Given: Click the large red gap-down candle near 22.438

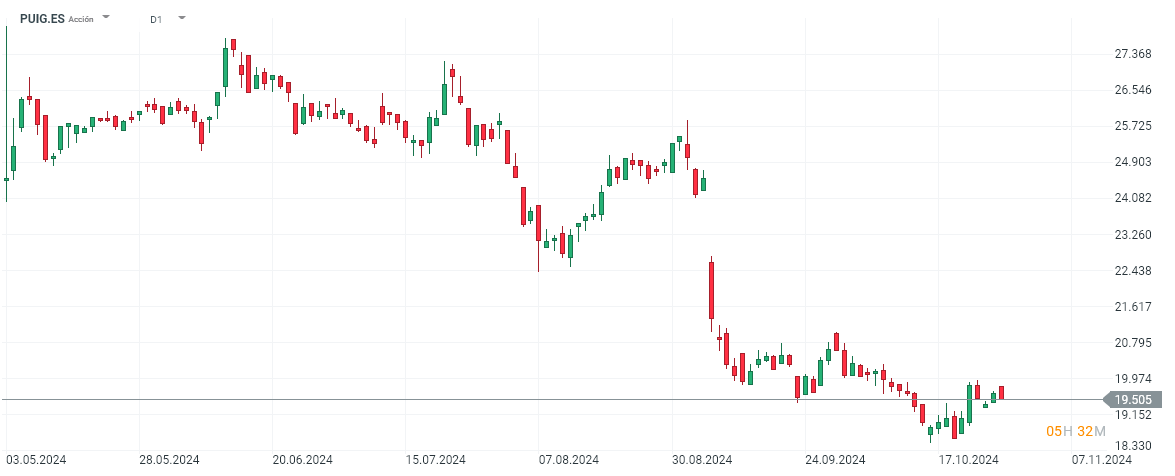Looking at the screenshot, I should [x=711, y=289].
